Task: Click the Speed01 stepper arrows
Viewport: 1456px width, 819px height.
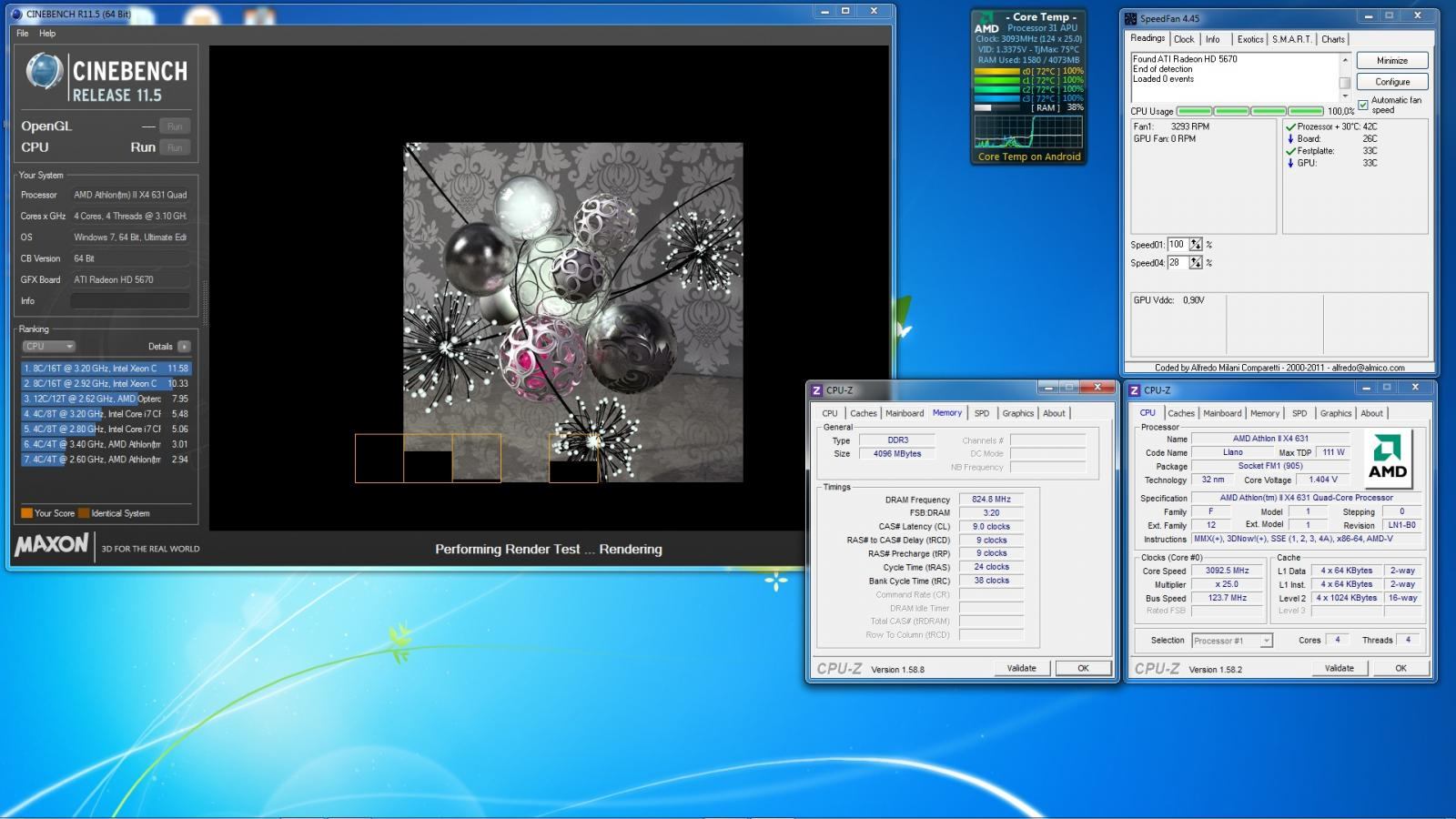Action: (x=1196, y=245)
